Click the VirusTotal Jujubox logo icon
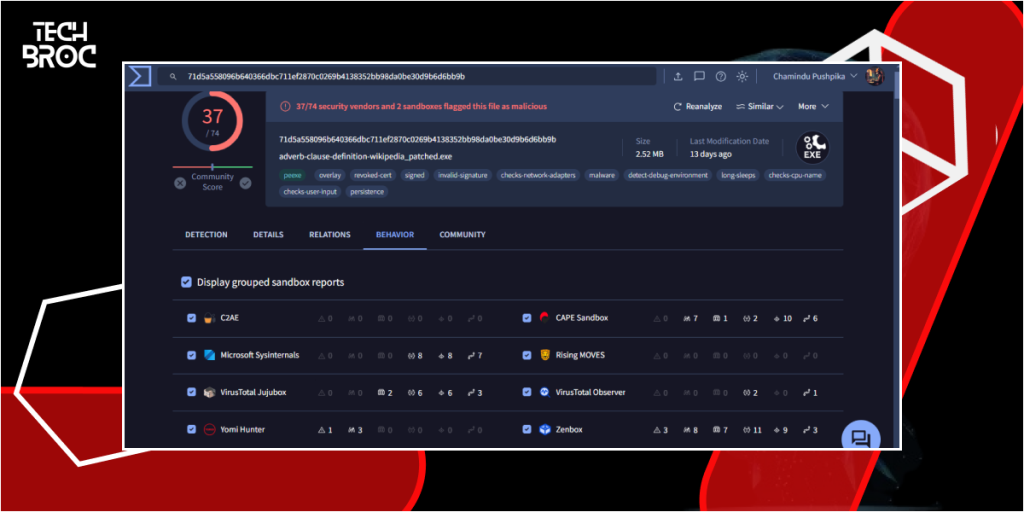The height and width of the screenshot is (512, 1024). 209,392
